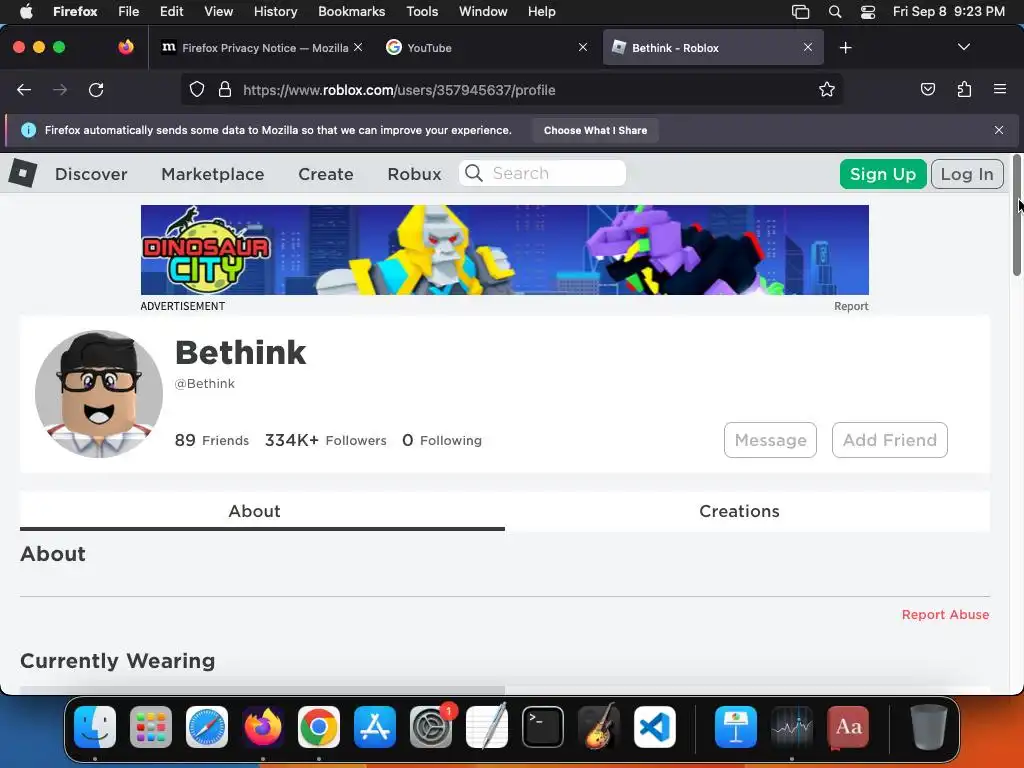The image size is (1024, 768).
Task: Open Launchpad from the dock
Action: [151, 727]
